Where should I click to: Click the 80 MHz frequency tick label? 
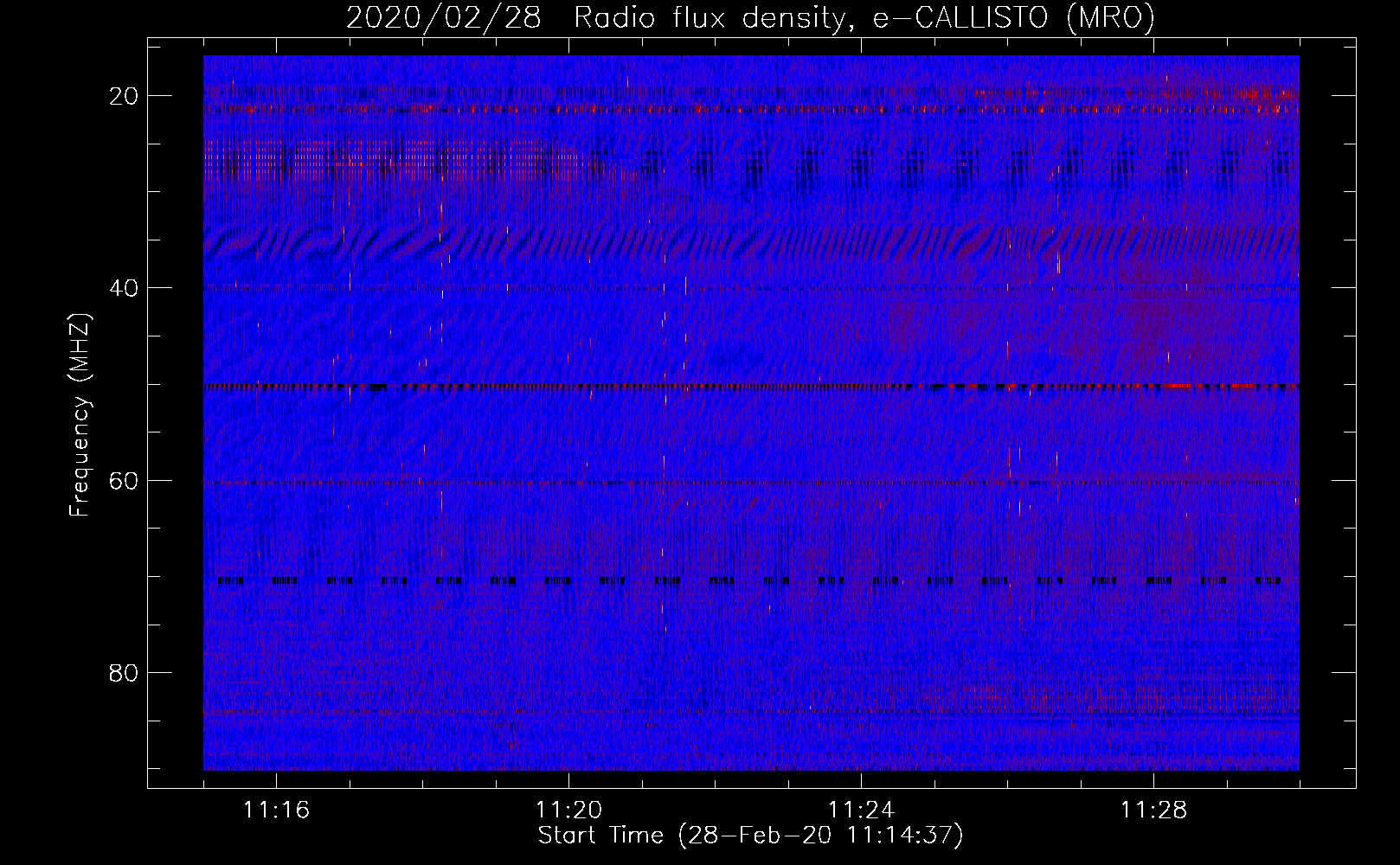coord(124,672)
